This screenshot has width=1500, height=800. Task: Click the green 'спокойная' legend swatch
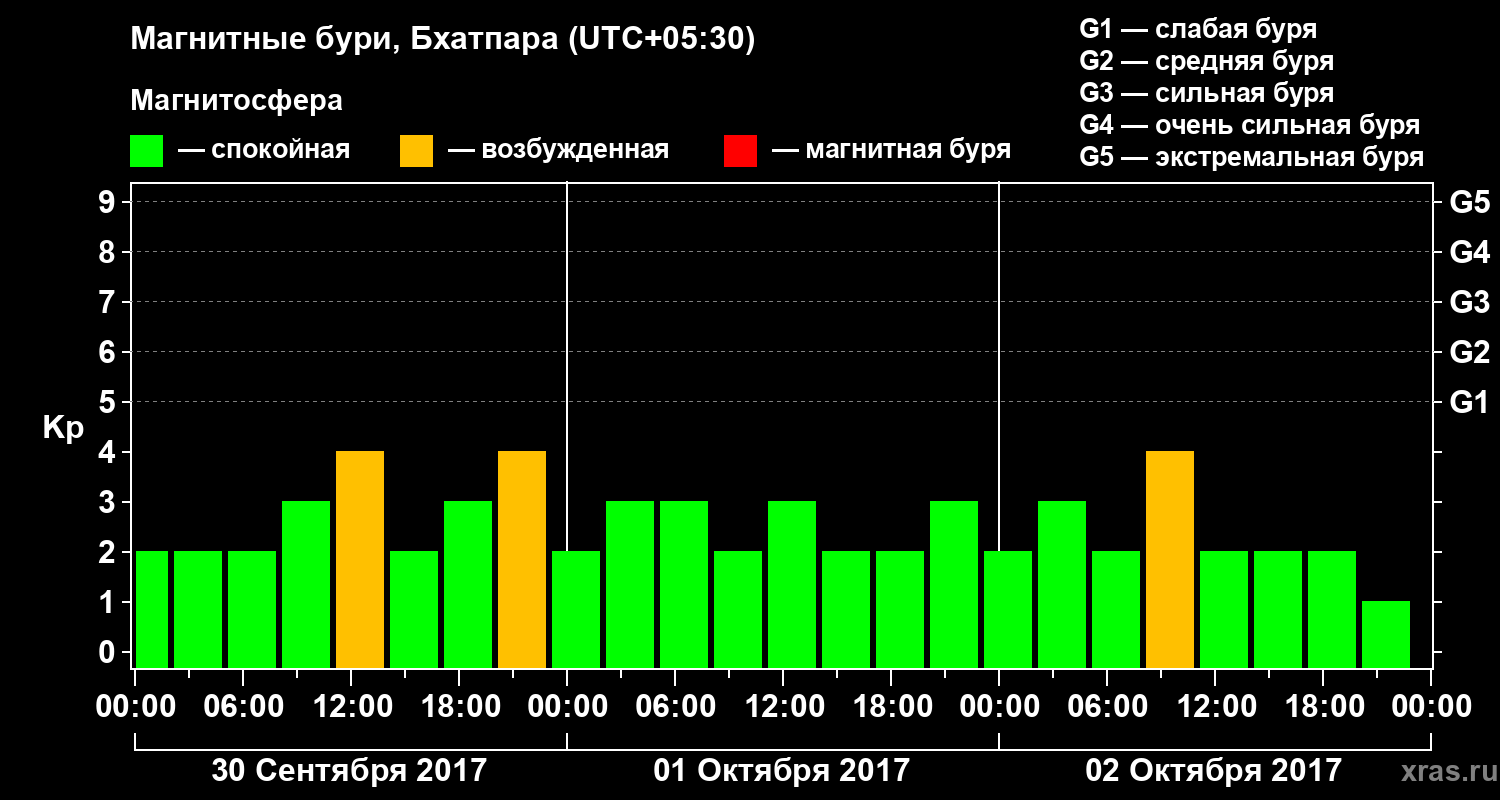[147, 151]
